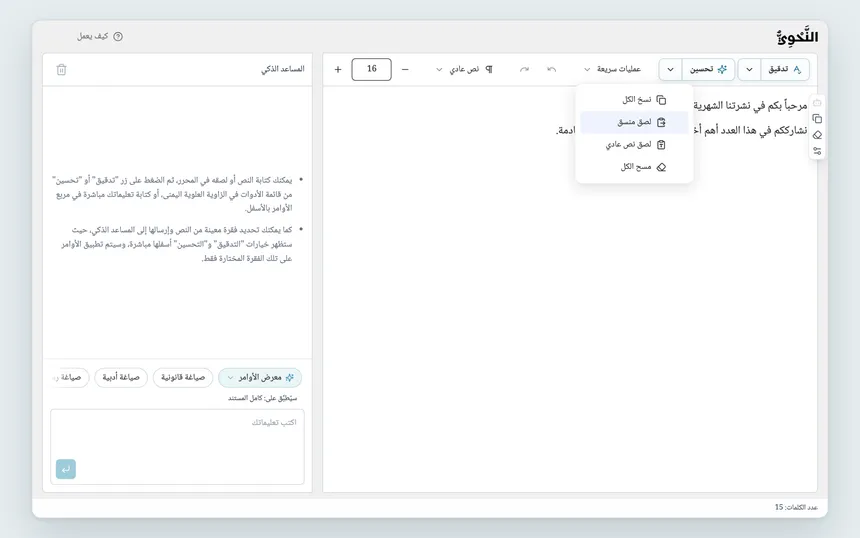Screen dimensions: 860x538
Task: Increase font size with the plus button
Action: 338,69
